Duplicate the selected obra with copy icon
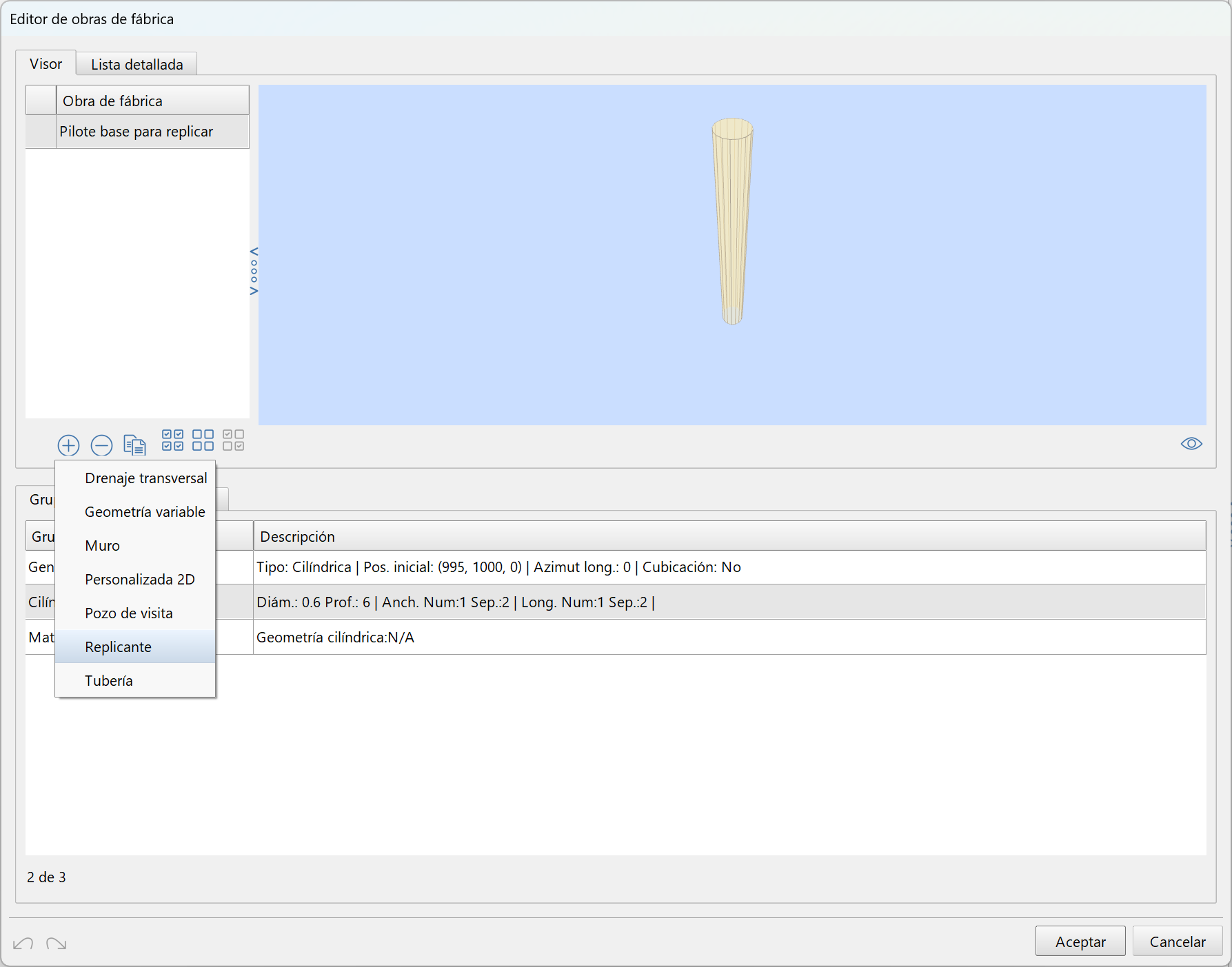Screen dimensions: 1232x967 [x=134, y=445]
